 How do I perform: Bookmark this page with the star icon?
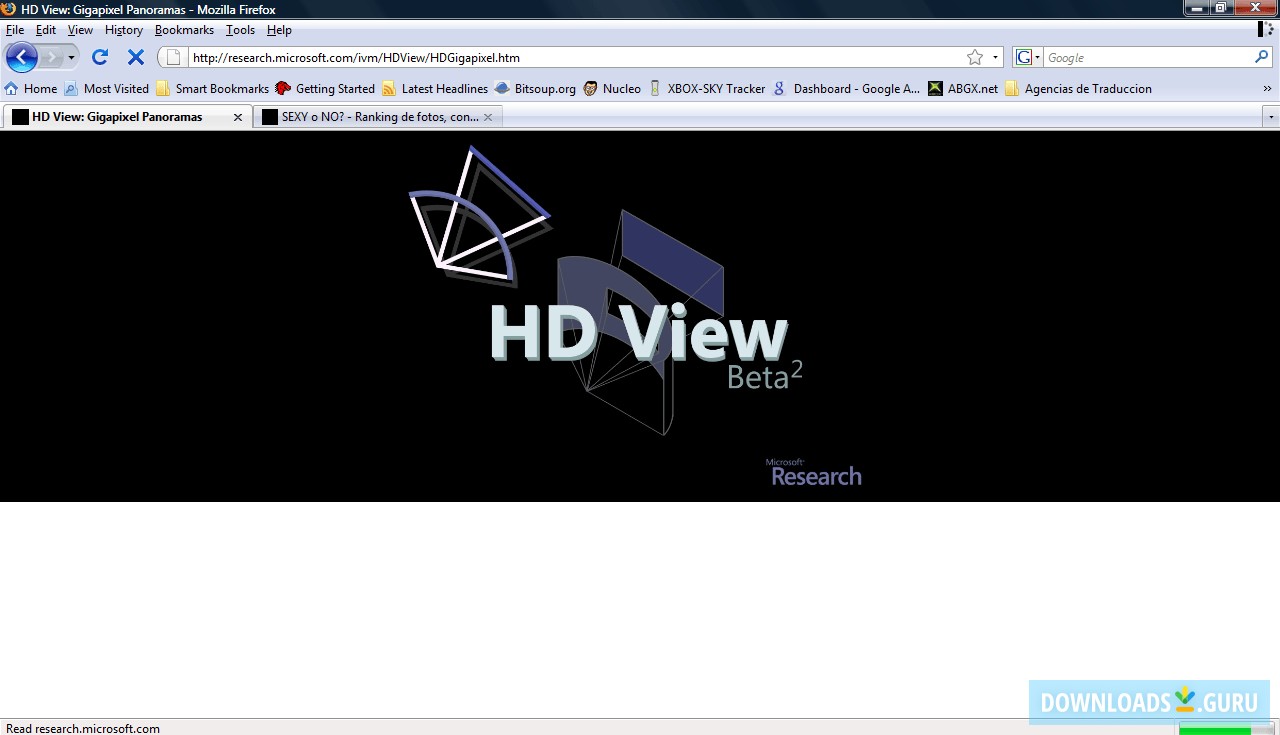[975, 57]
